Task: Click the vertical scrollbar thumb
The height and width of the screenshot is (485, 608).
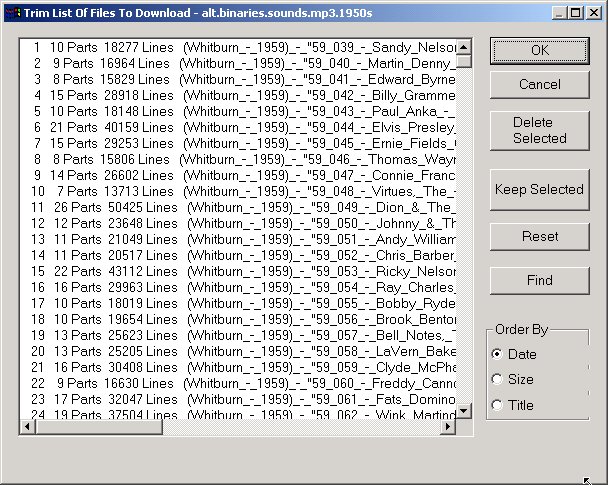Action: click(x=464, y=61)
